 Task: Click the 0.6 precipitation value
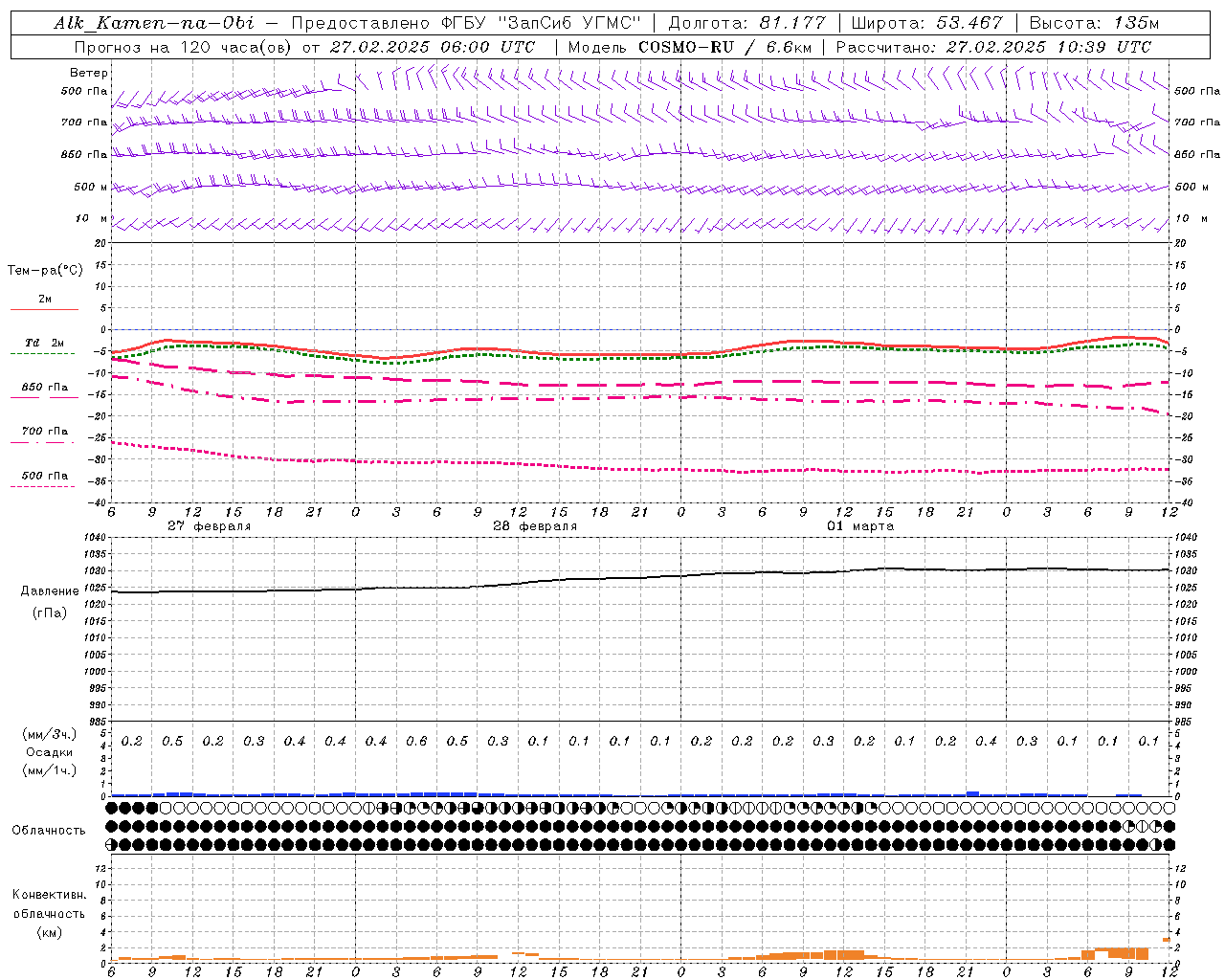[x=416, y=741]
